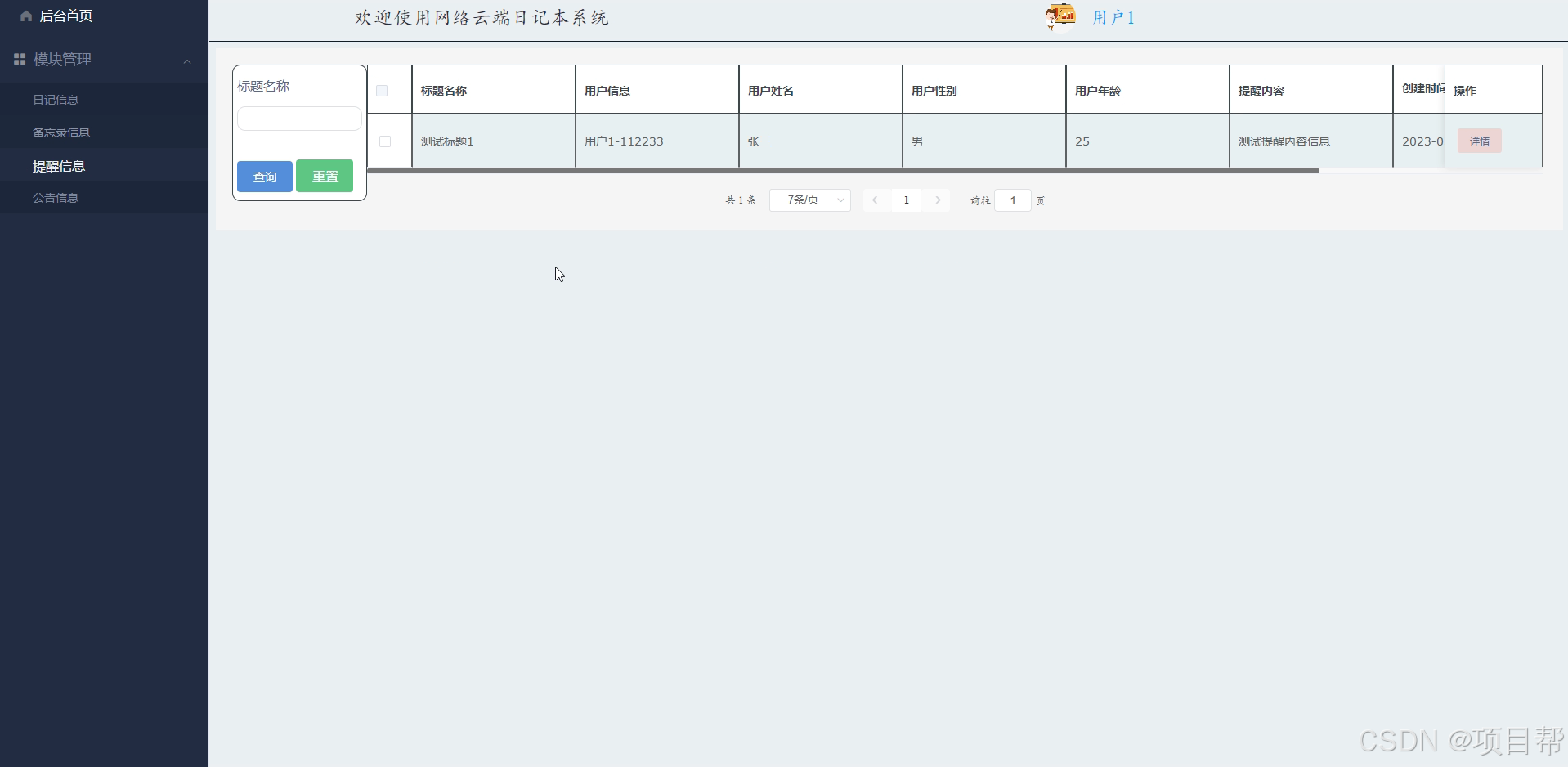Open 后台首页 in the sidebar
Viewport: 1568px width, 767px height.
(65, 16)
